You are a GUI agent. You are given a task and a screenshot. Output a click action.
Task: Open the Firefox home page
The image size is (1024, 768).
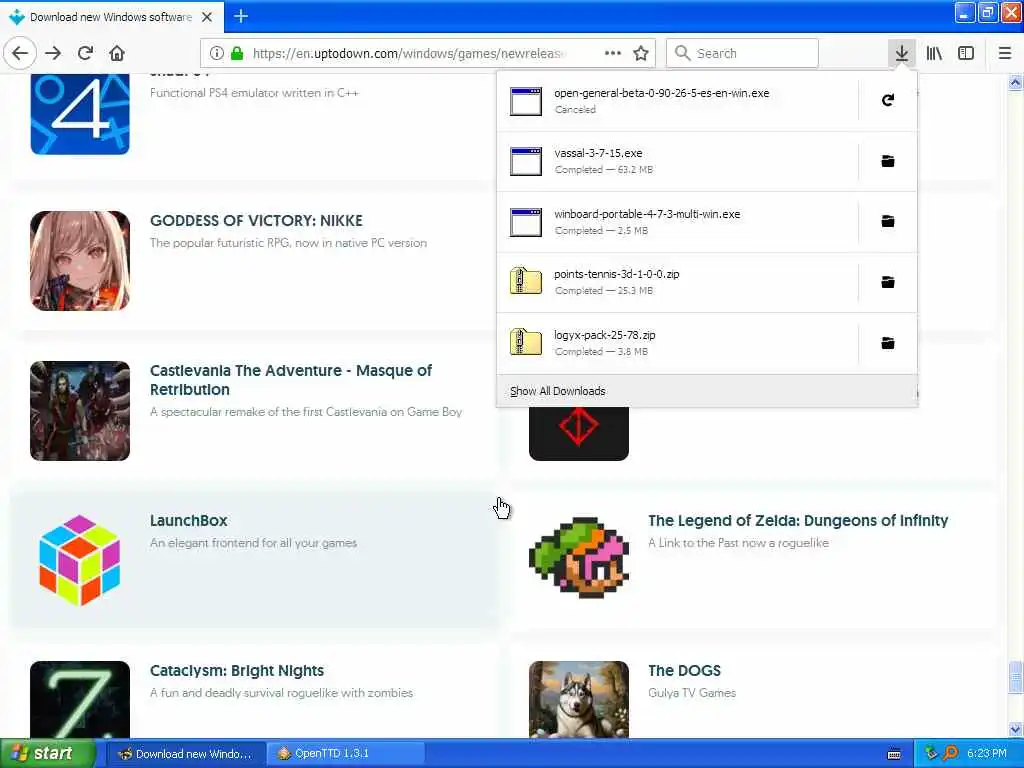117,54
